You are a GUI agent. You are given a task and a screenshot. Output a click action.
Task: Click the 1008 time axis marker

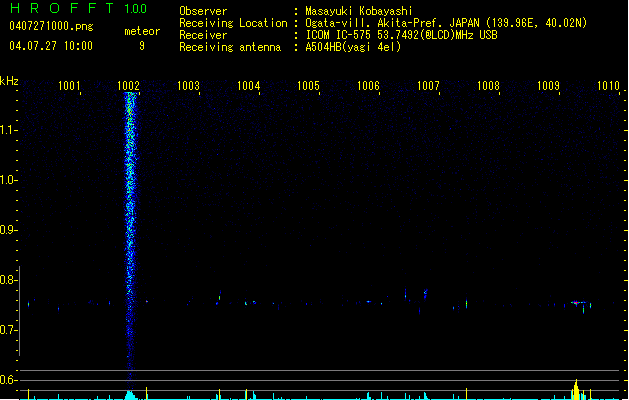488,86
